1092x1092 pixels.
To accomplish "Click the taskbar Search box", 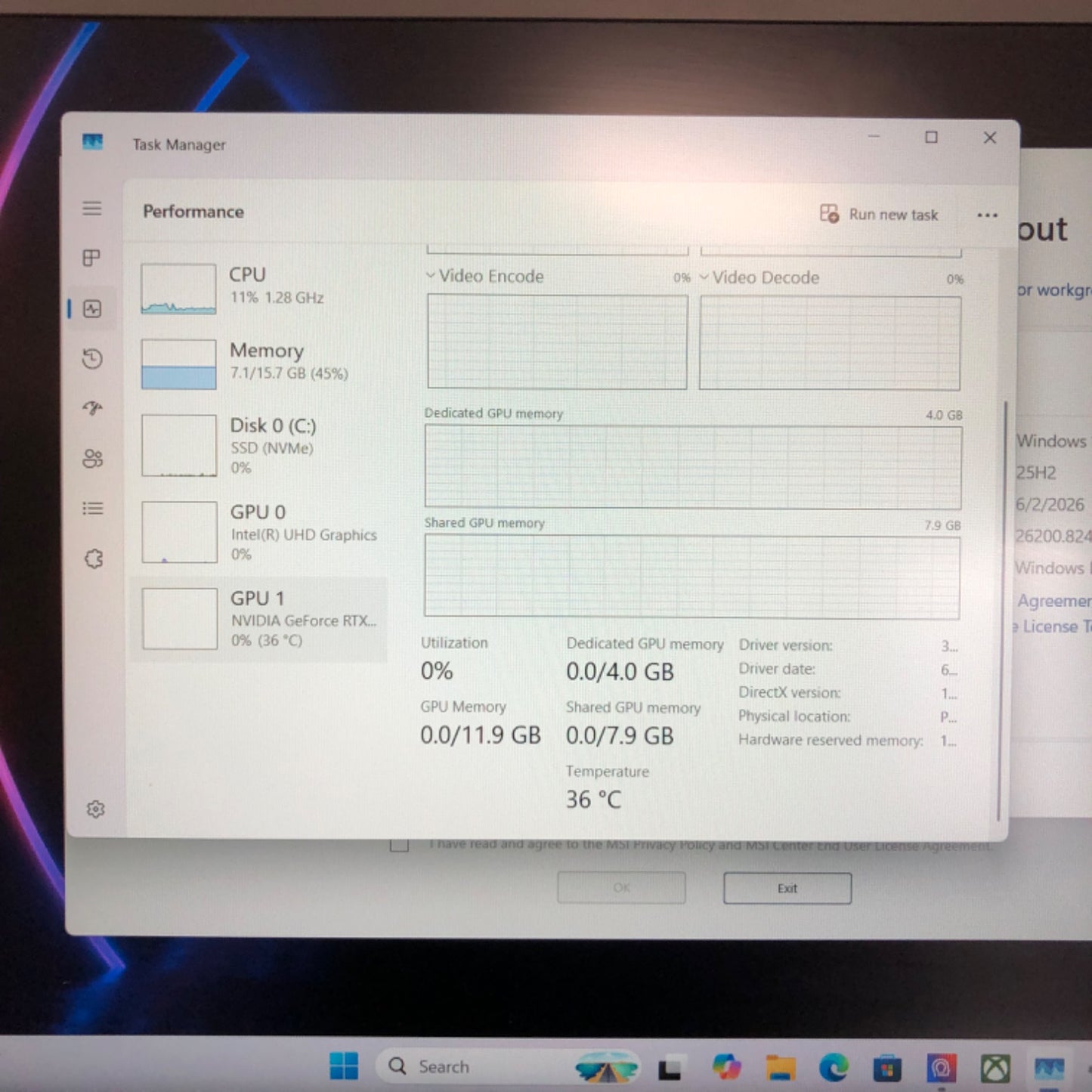I will coord(506,1066).
